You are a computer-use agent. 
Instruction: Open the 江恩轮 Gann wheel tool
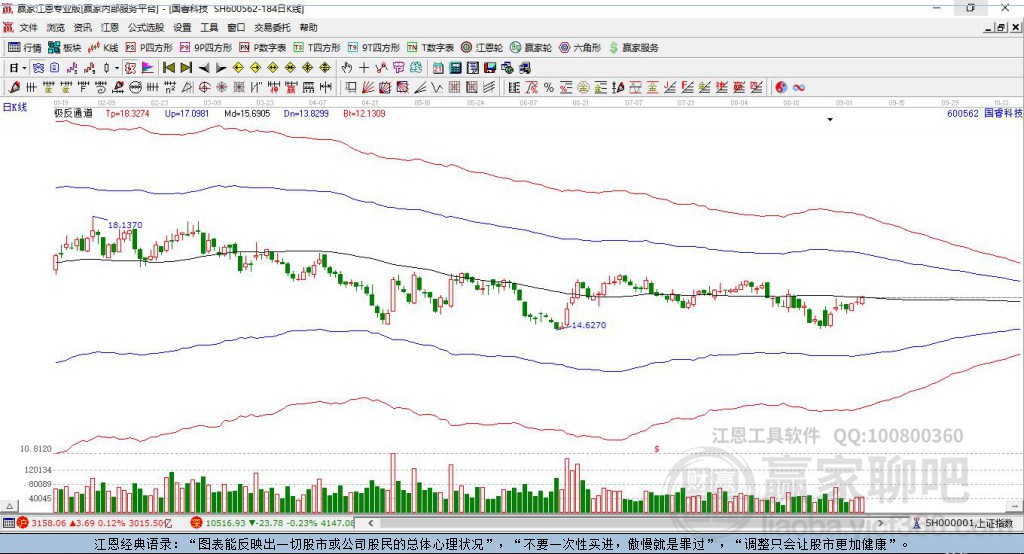pyautogui.click(x=481, y=48)
